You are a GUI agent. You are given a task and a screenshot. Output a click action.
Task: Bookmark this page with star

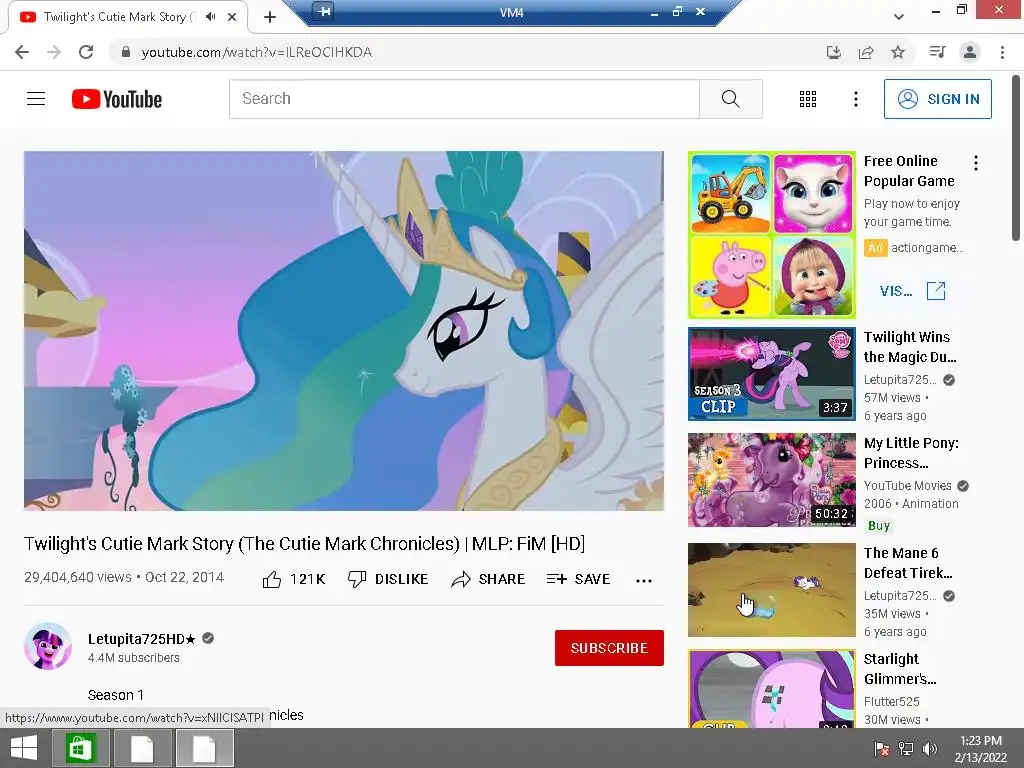(x=898, y=52)
